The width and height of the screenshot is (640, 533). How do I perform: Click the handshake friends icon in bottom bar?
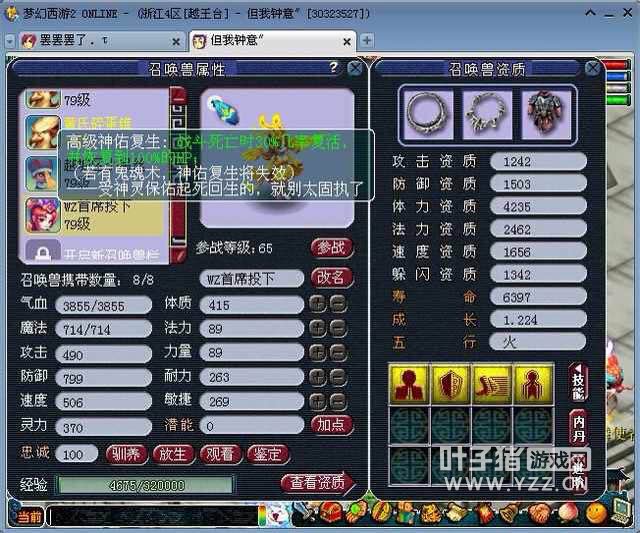[539, 512]
